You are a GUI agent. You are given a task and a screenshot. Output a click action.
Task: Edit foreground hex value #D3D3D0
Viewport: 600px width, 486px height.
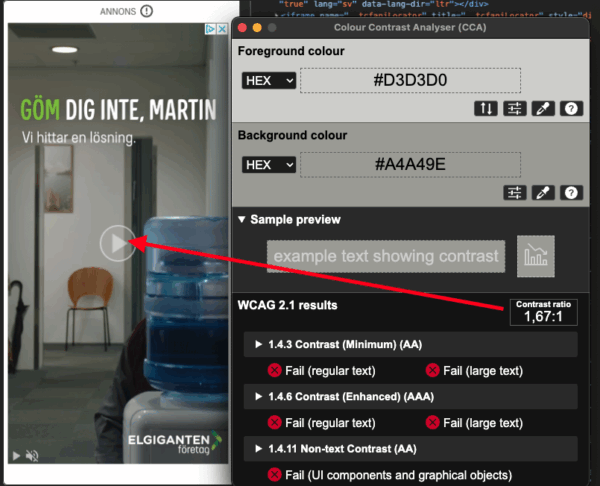point(410,80)
